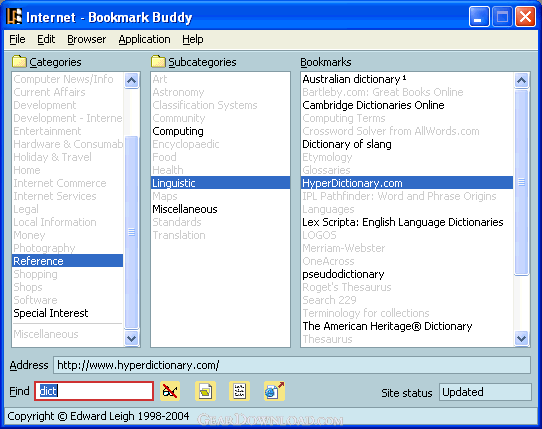Select The American Heritage Dictionary bookmark
Image resolution: width=542 pixels, height=429 pixels.
pos(407,326)
